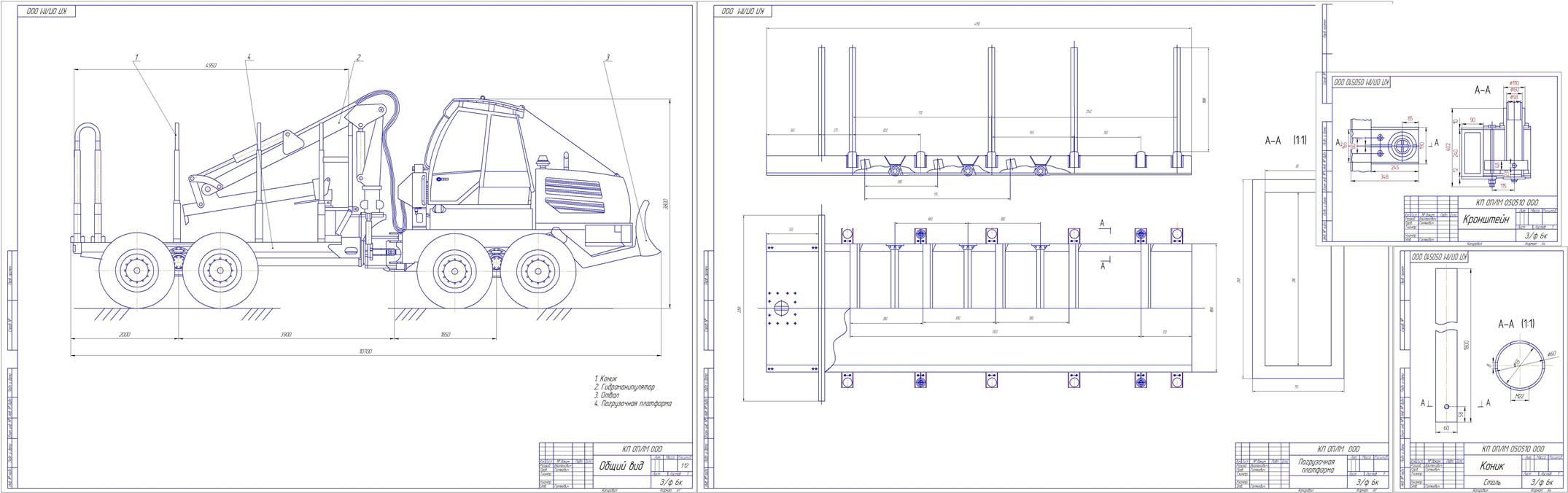Click callout number 2 pointing to the manipulator

pyautogui.click(x=359, y=57)
